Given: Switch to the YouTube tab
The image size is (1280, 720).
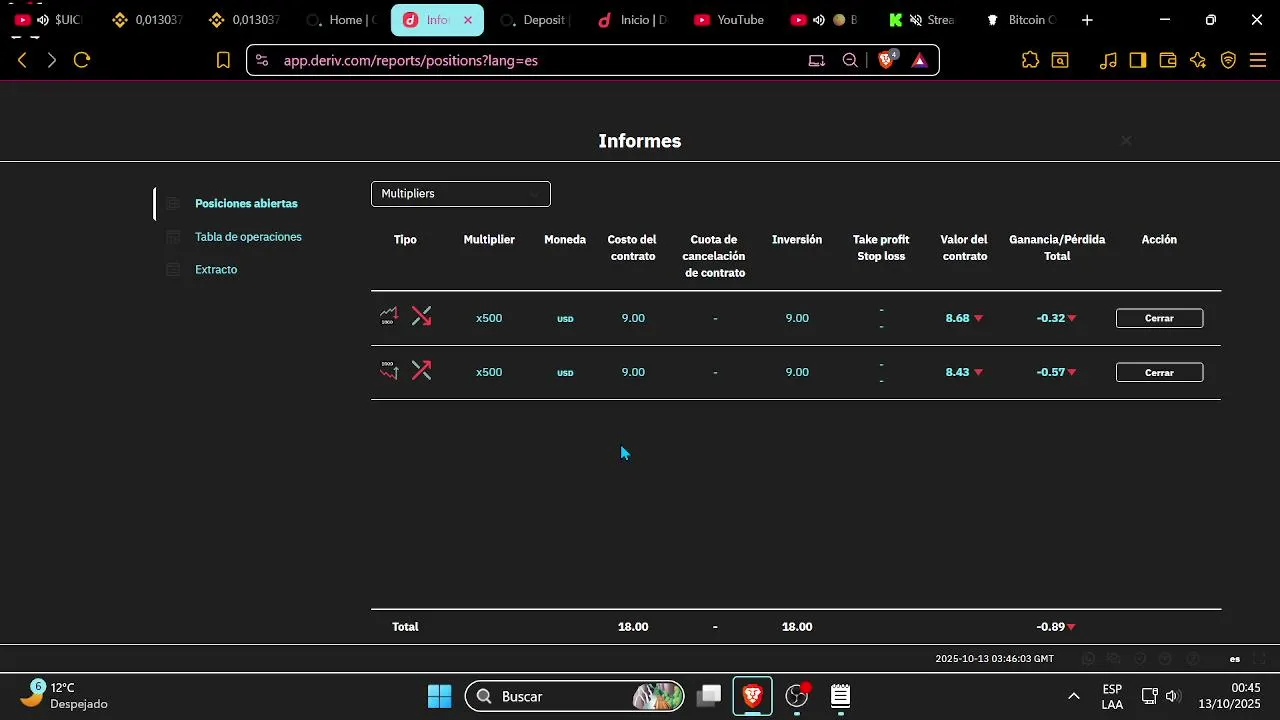Looking at the screenshot, I should [729, 20].
